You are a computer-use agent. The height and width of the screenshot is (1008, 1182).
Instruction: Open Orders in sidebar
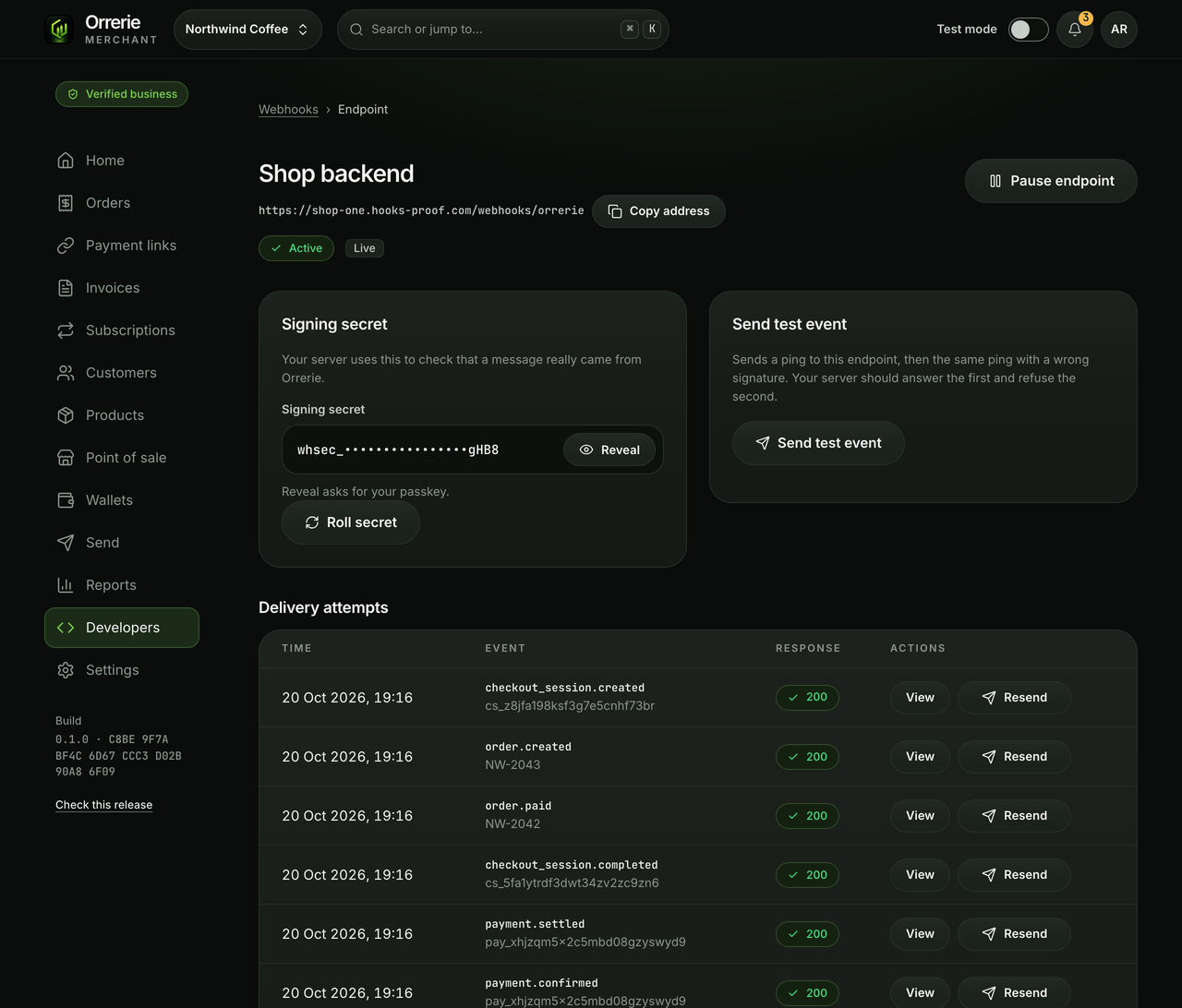(x=122, y=203)
